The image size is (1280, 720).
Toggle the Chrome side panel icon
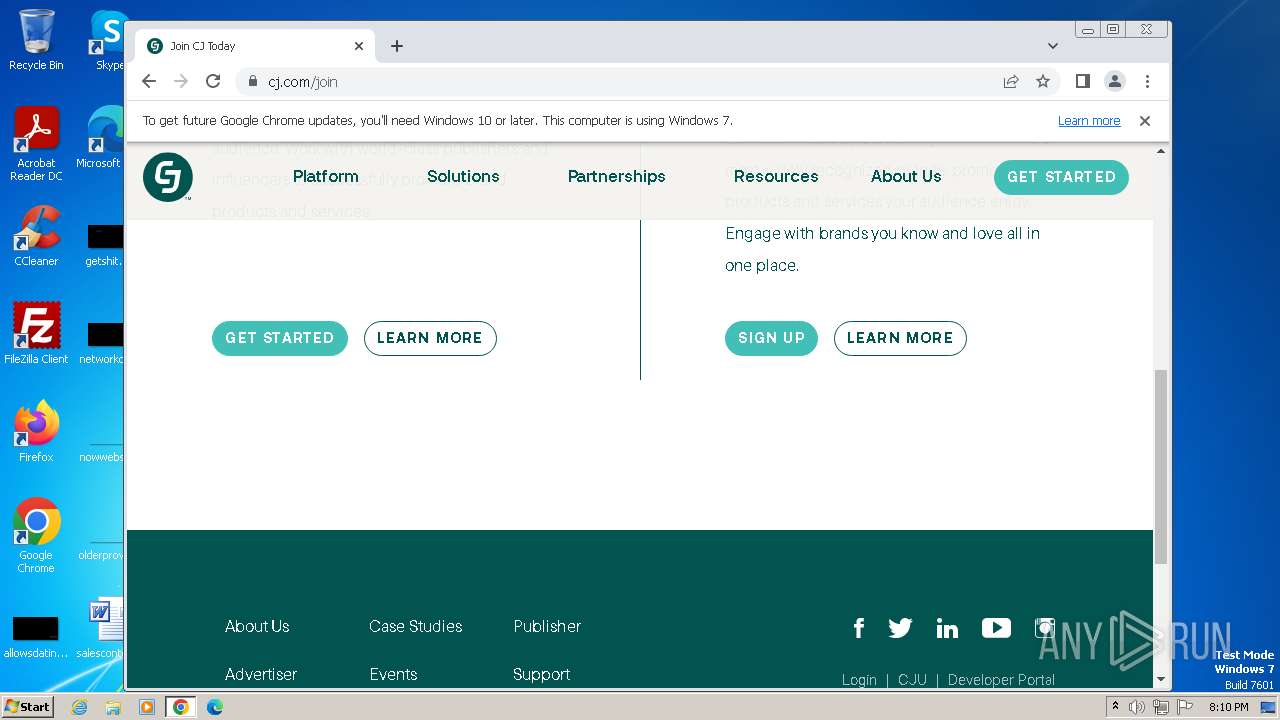pos(1082,81)
